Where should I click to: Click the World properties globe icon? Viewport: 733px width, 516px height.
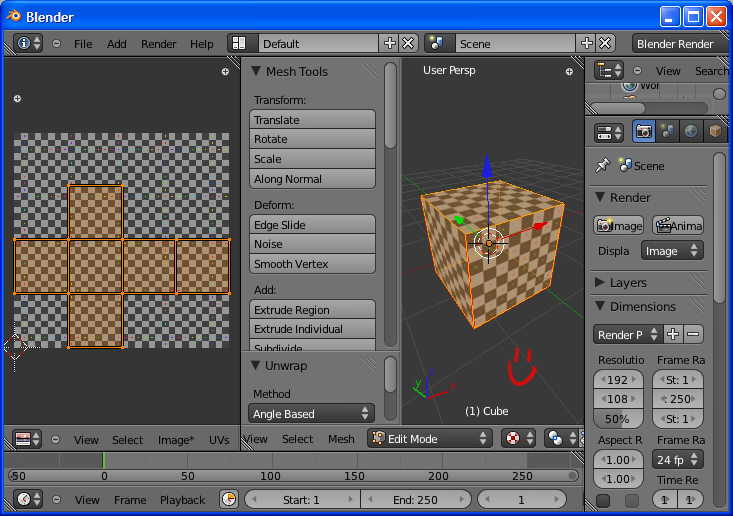tap(691, 132)
